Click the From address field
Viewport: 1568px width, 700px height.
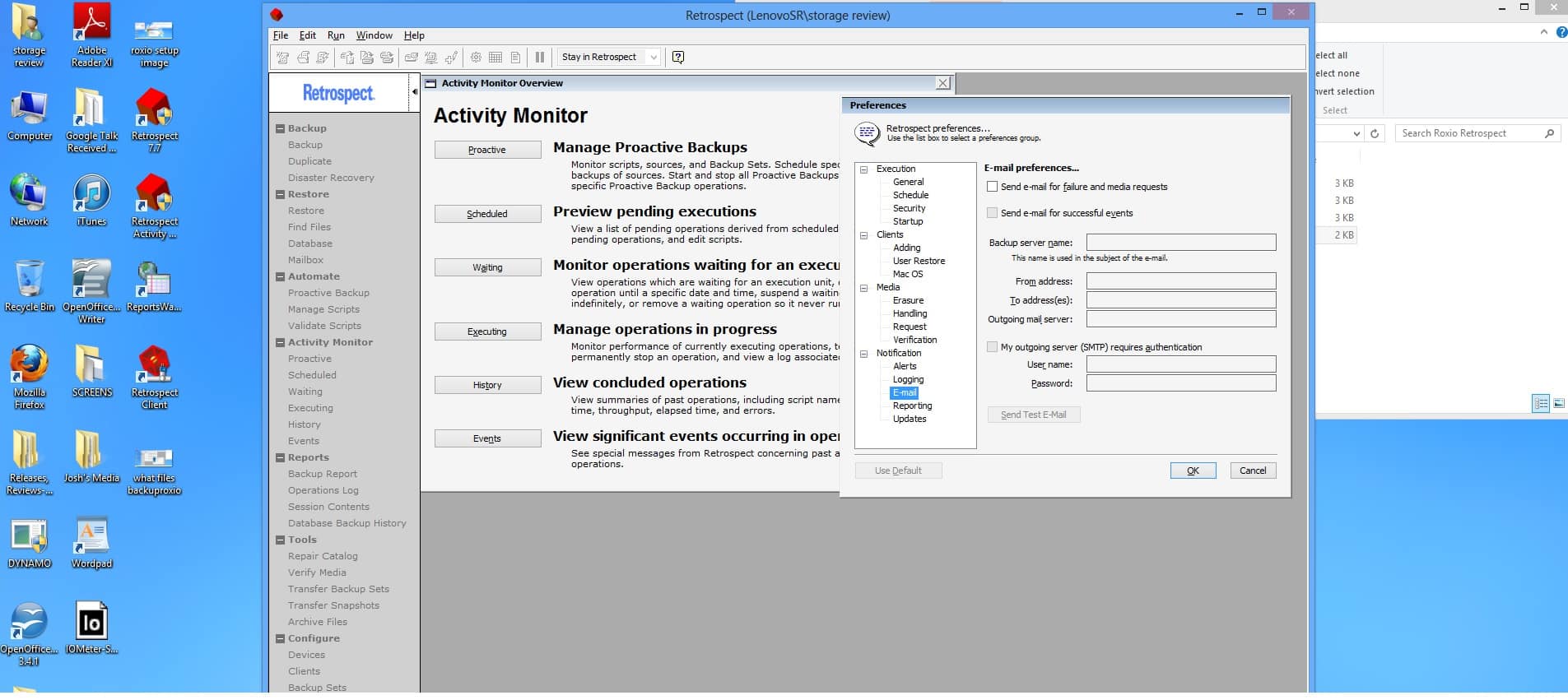(1181, 280)
